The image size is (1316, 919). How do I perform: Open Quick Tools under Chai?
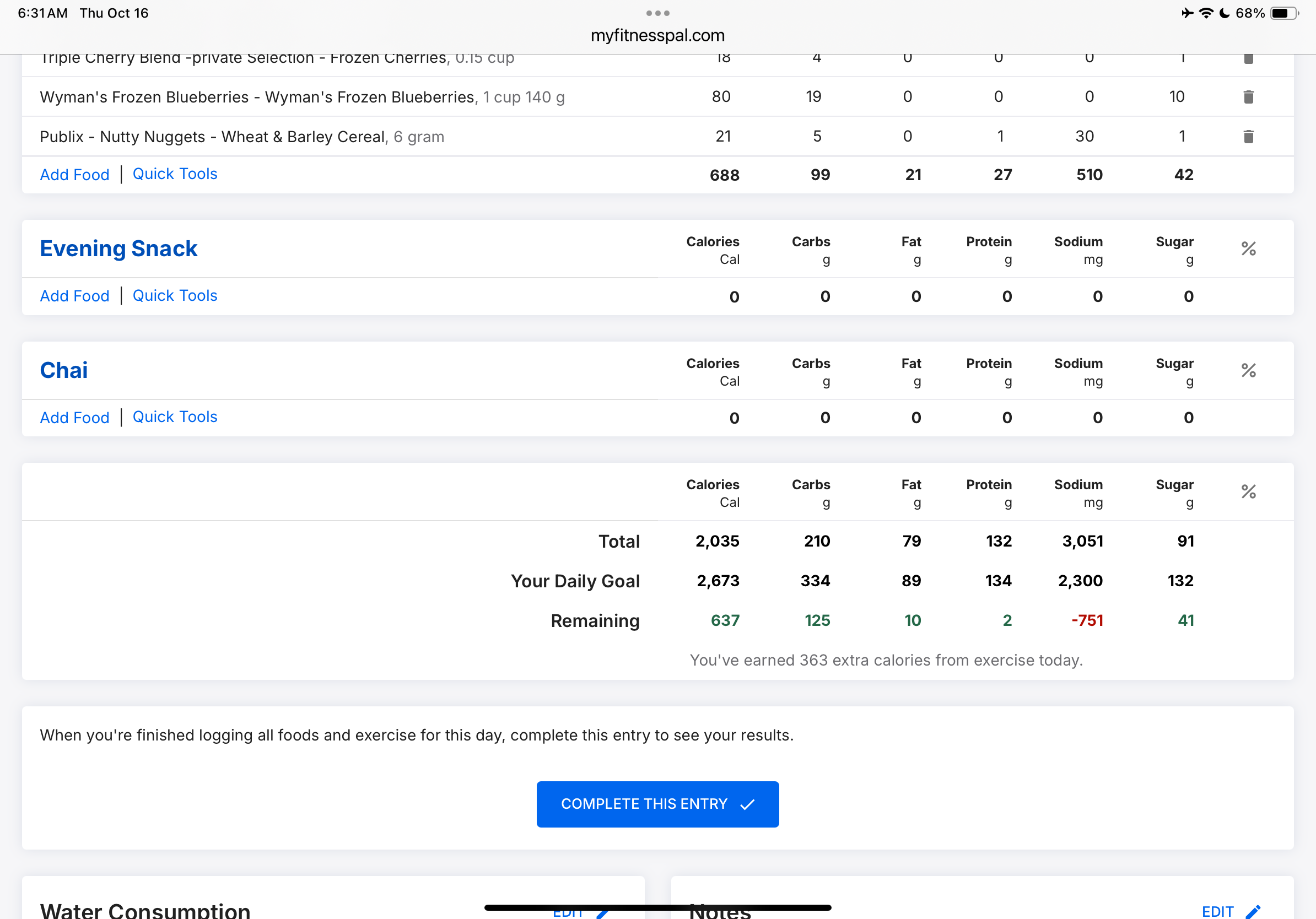point(175,417)
